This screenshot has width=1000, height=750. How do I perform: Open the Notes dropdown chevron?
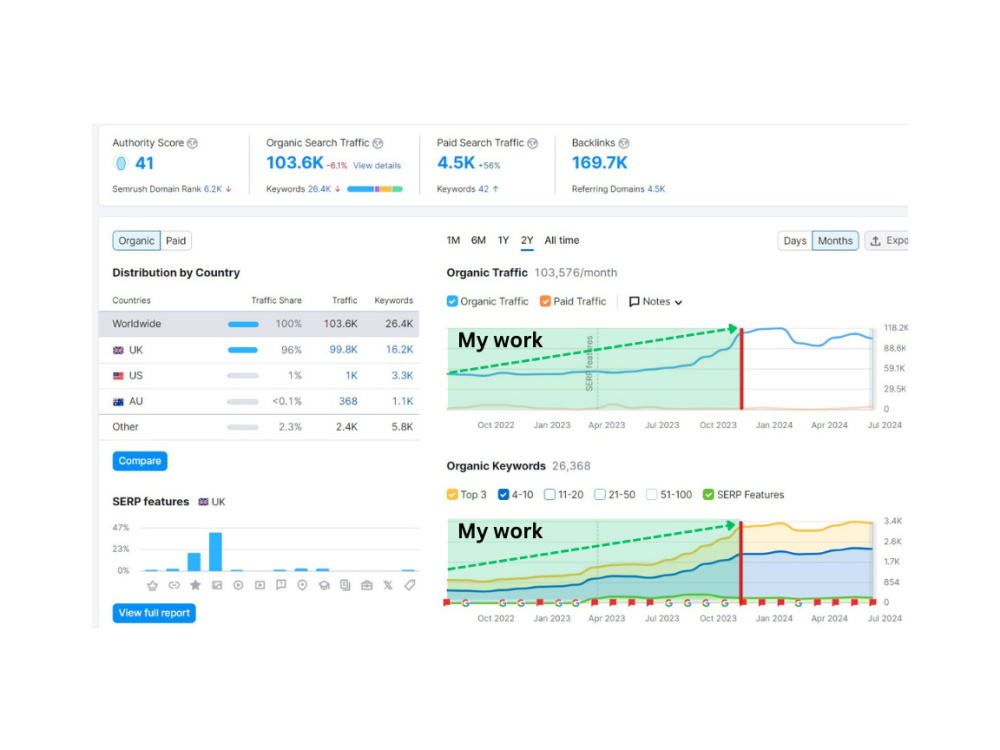679,302
